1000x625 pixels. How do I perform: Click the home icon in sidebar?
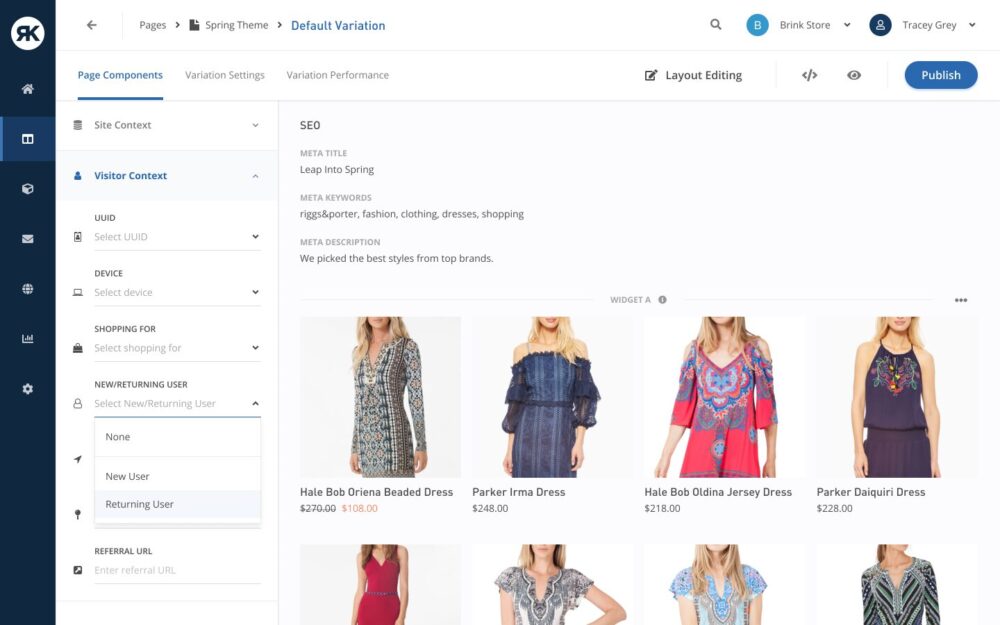point(27,89)
